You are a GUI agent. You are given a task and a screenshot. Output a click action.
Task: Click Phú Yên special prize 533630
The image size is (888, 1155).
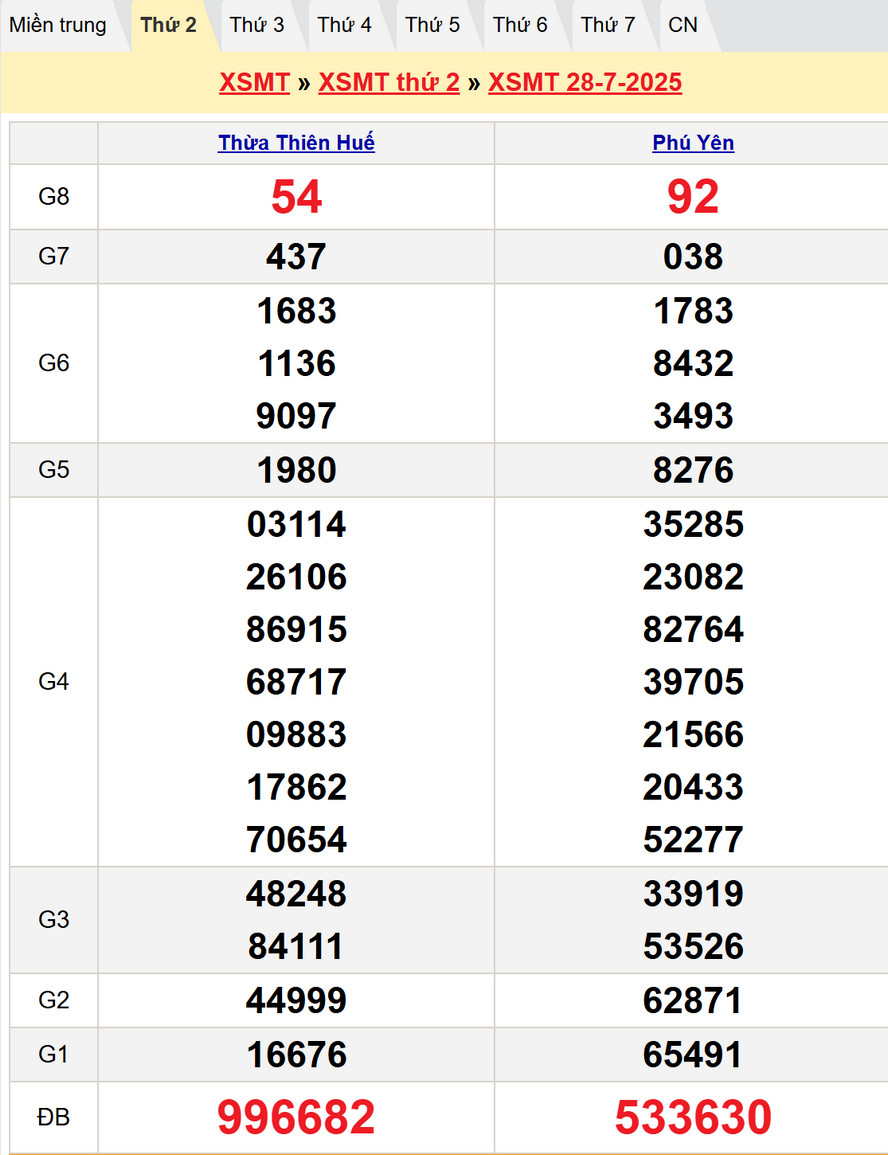pyautogui.click(x=693, y=1117)
